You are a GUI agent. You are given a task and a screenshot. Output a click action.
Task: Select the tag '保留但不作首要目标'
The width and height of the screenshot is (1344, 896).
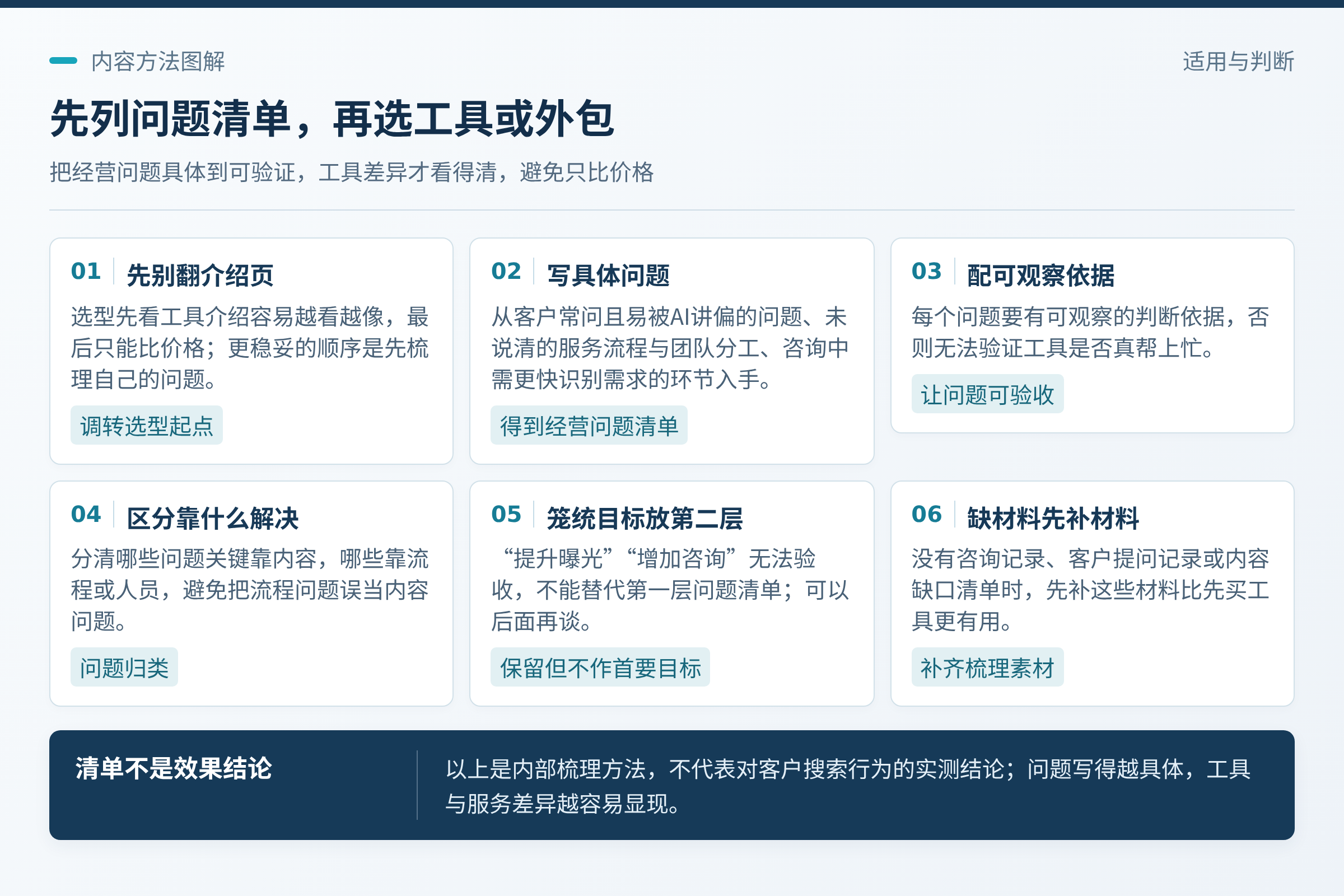coord(600,668)
